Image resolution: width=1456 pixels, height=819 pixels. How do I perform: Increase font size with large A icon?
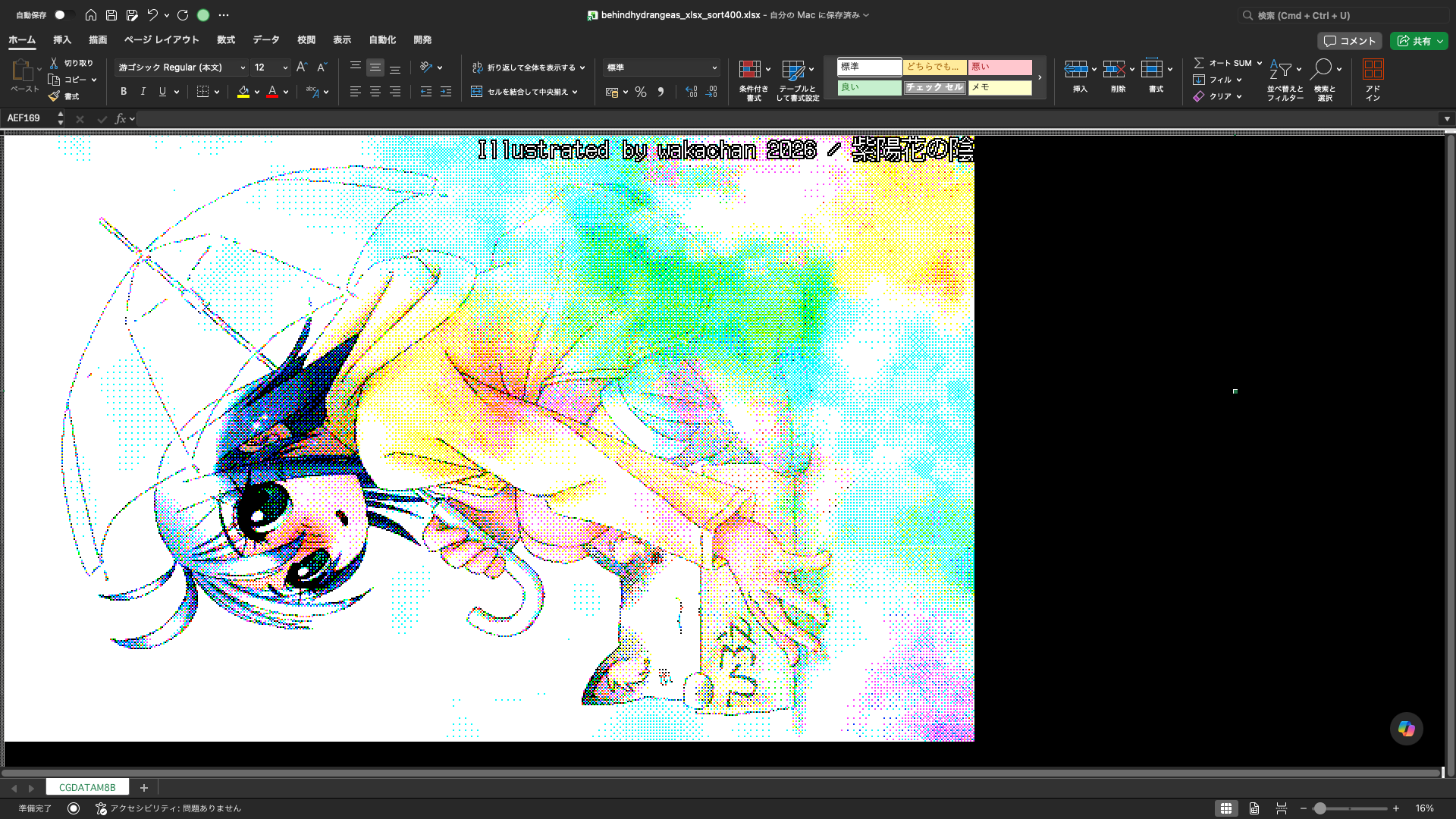pyautogui.click(x=302, y=67)
